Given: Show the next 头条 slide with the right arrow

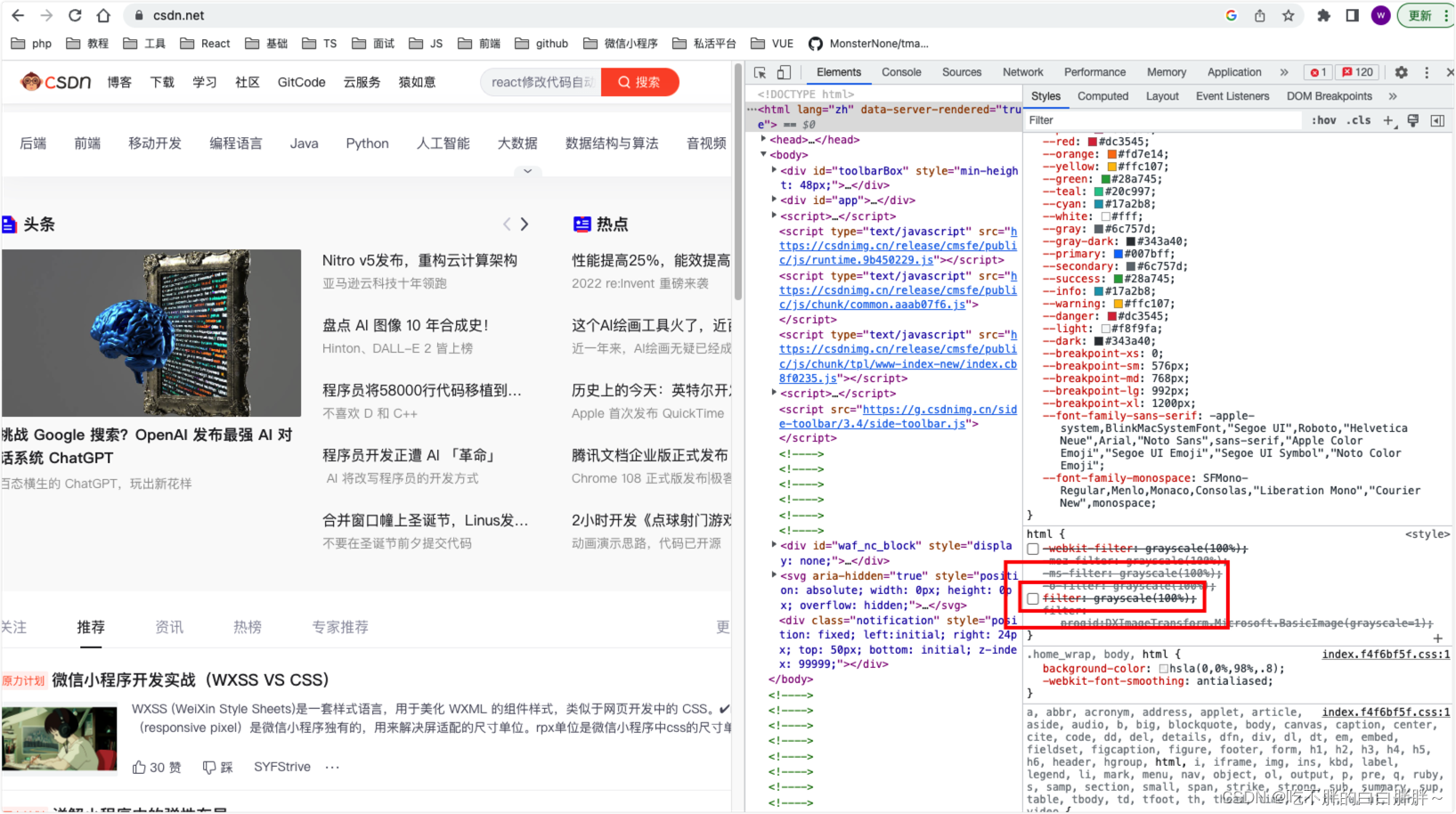Looking at the screenshot, I should [x=525, y=224].
